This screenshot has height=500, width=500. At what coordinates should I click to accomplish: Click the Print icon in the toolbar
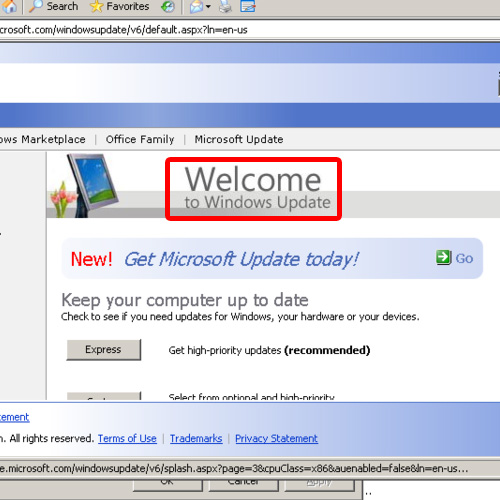pyautogui.click(x=225, y=6)
